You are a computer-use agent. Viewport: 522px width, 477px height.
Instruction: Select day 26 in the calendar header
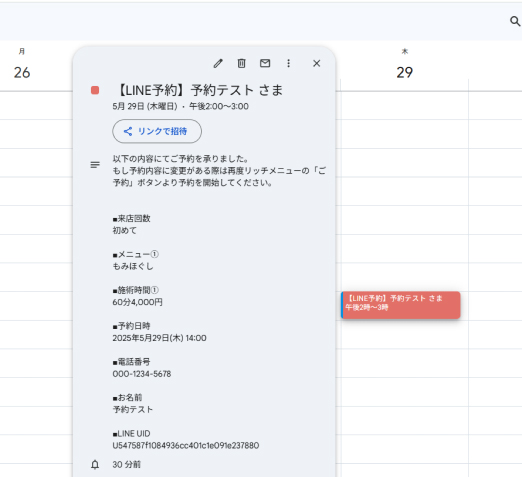coord(22,73)
